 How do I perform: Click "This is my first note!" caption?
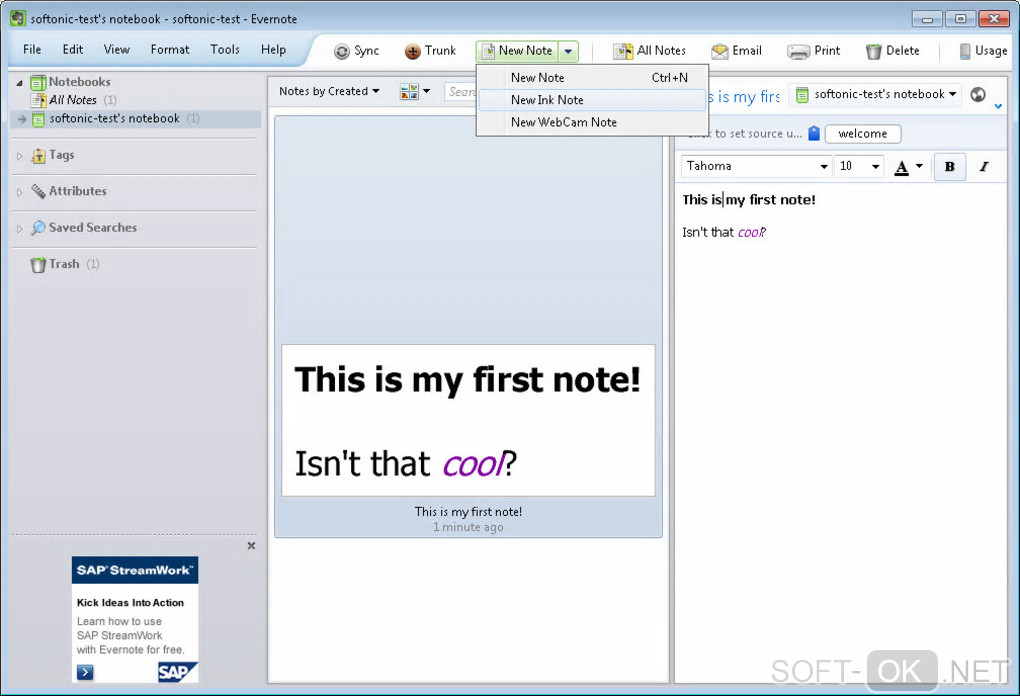coord(468,512)
